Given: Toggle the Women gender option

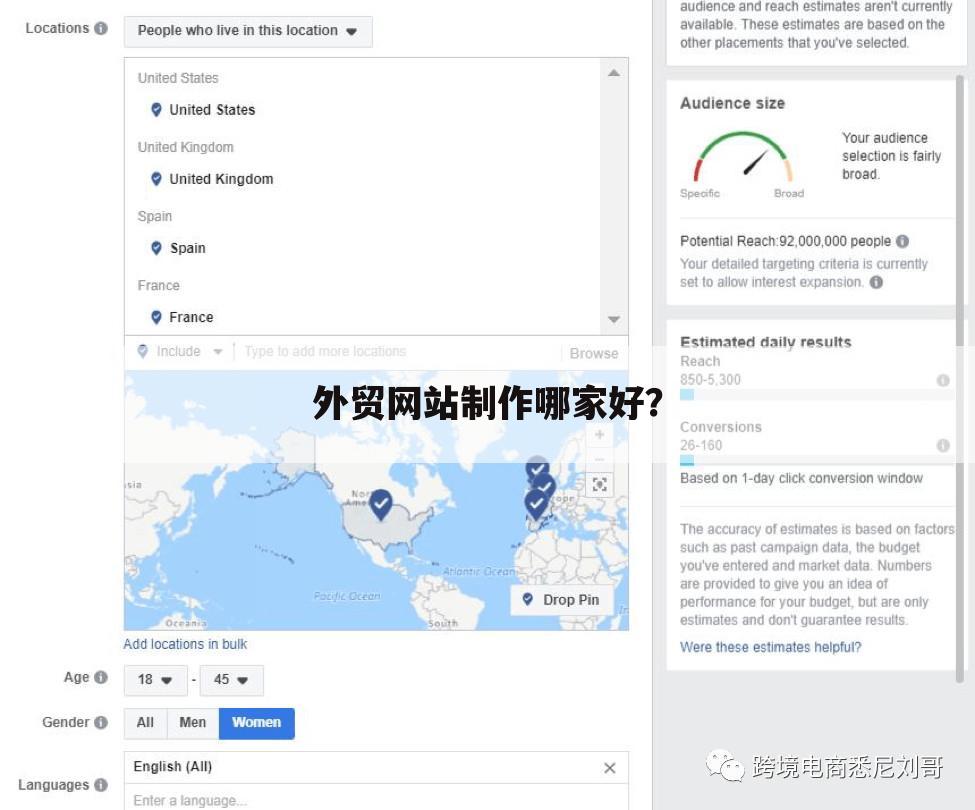Looking at the screenshot, I should (x=256, y=722).
